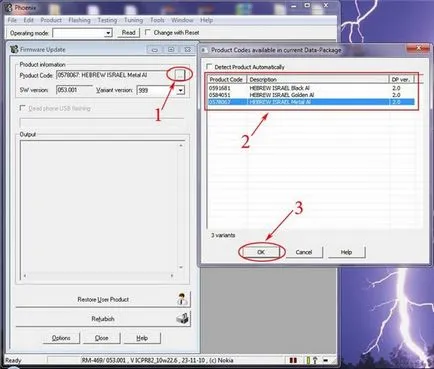The image size is (434, 369).
Task: Close the Product Codes dialog with X
Action: 418,49
